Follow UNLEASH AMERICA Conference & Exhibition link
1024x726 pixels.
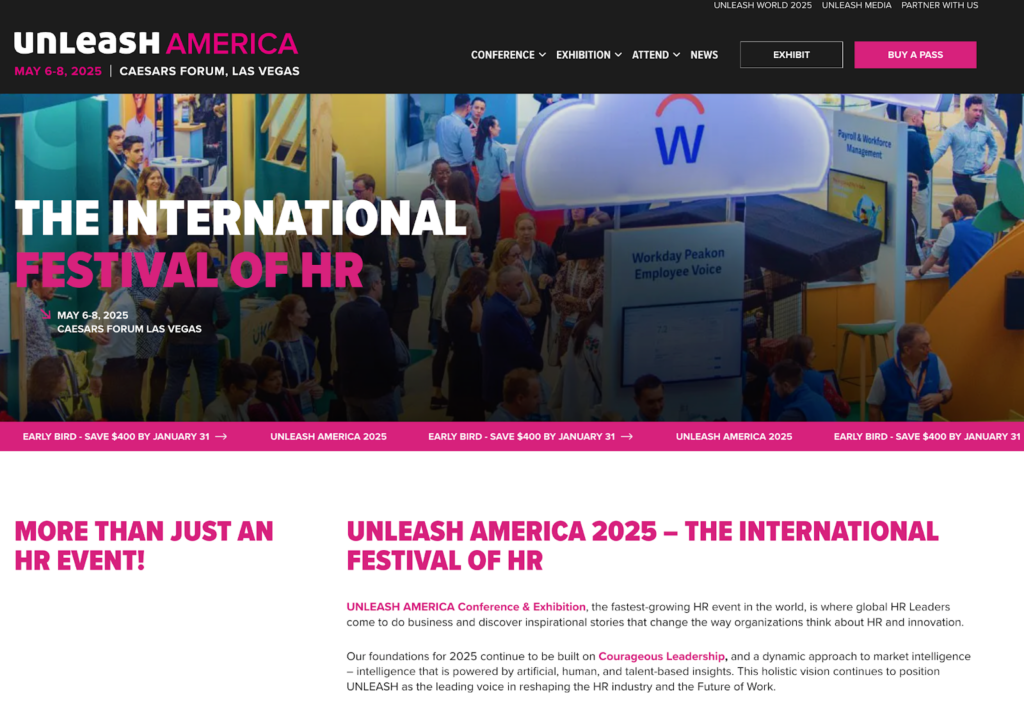pyautogui.click(x=466, y=607)
